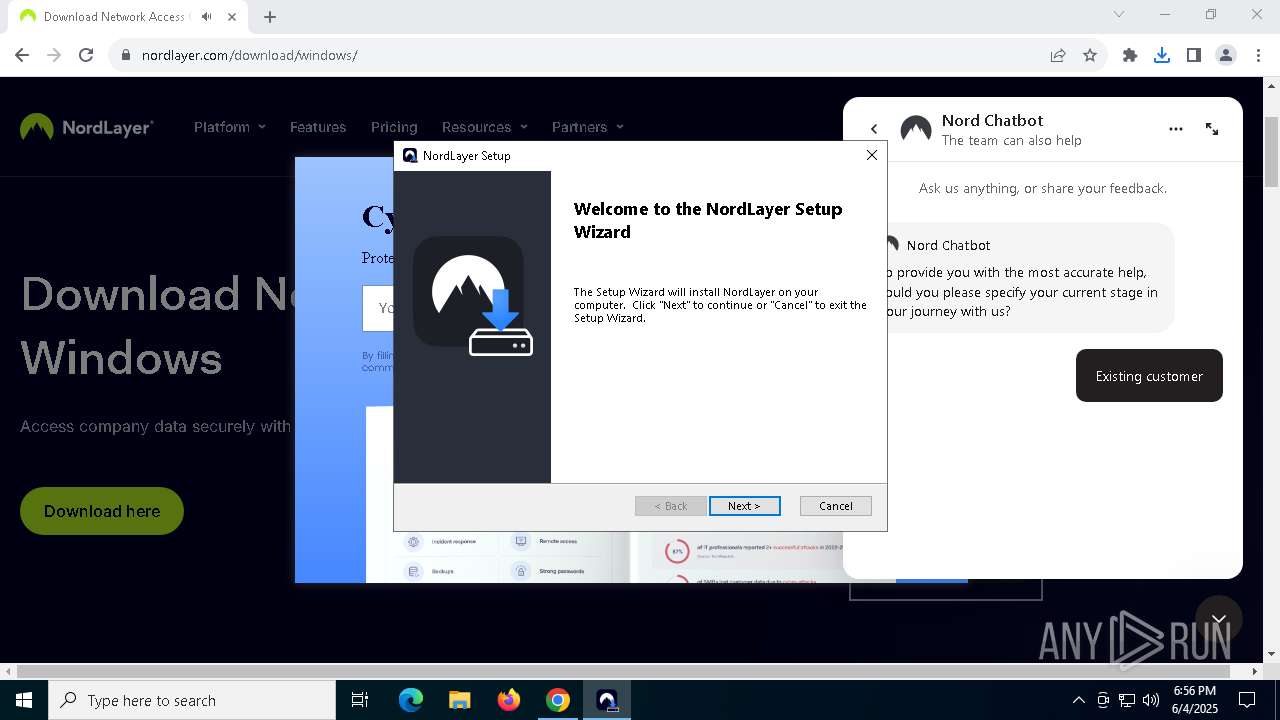Launch Microsoft Edge from the taskbar
1280x720 pixels.
coord(411,700)
